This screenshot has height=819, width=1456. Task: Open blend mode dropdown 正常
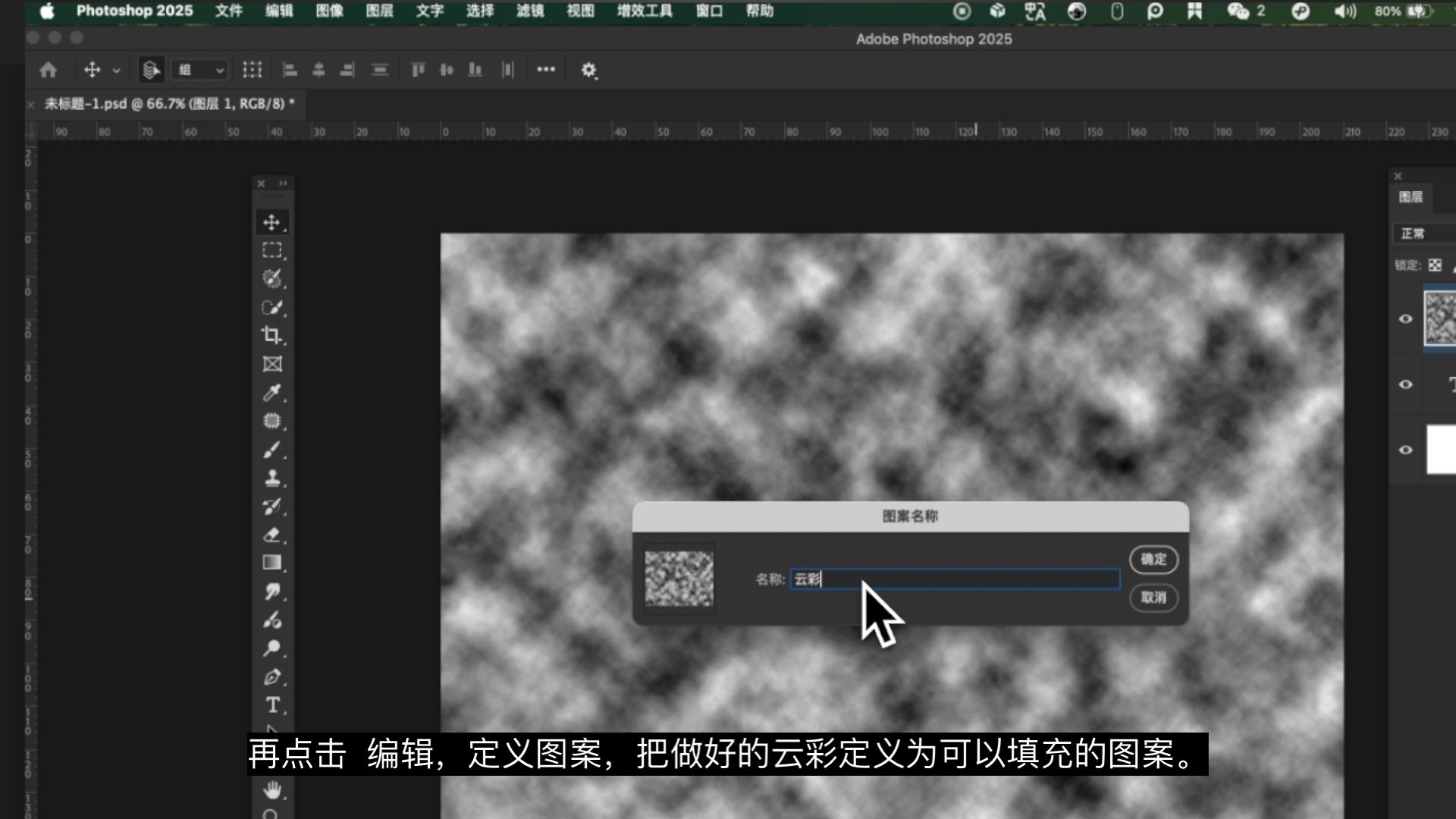click(x=1424, y=234)
